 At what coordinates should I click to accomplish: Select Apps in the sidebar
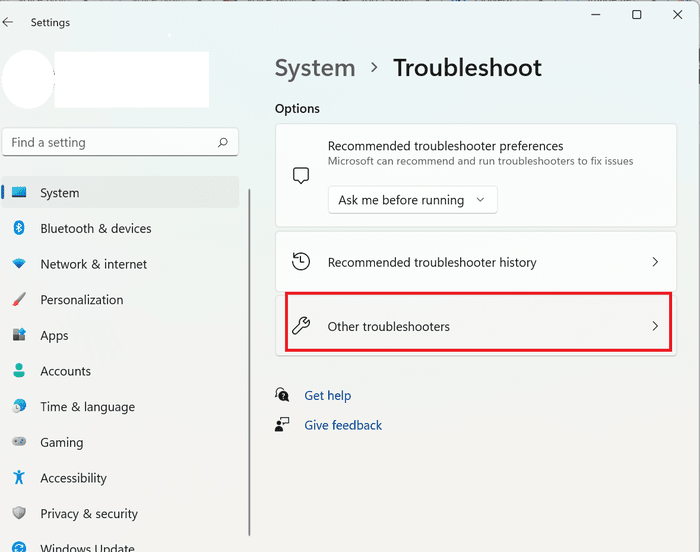pyautogui.click(x=120, y=335)
